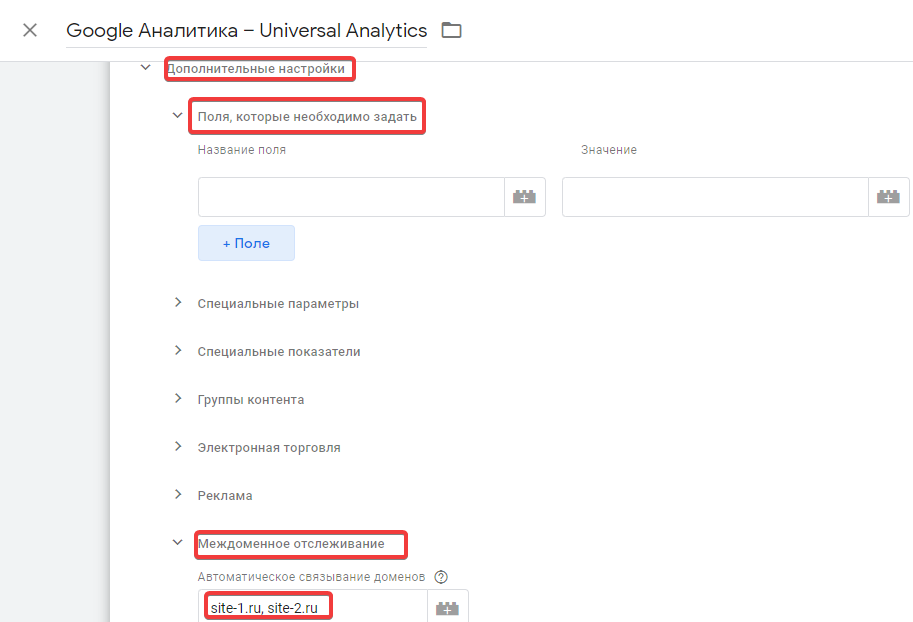The height and width of the screenshot is (622, 913).
Task: Expand the Реклама chevron
Action: tap(178, 494)
